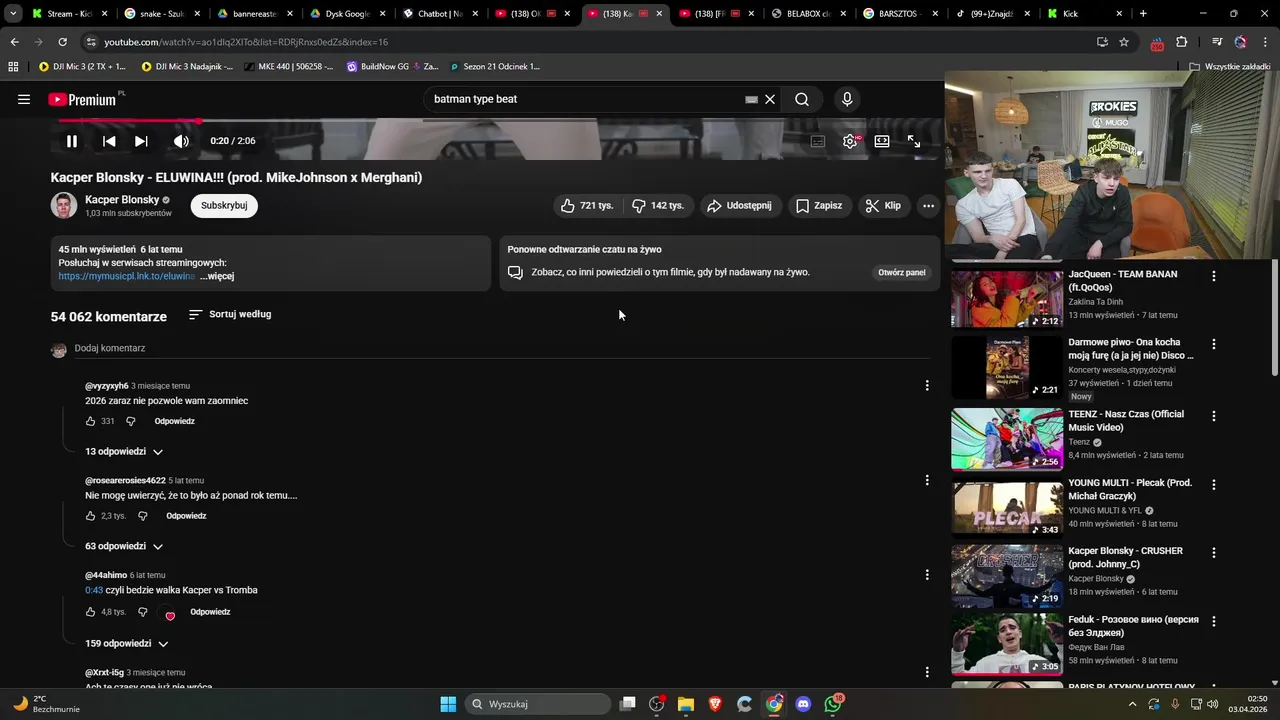Open the player settings gear
This screenshot has width=1280, height=720.
[x=850, y=141]
